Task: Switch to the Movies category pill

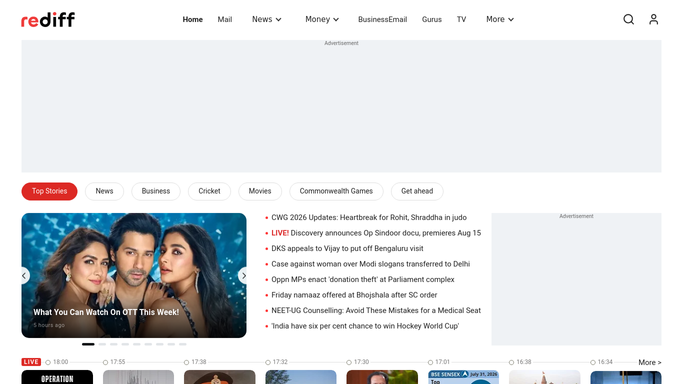Action: (x=260, y=191)
